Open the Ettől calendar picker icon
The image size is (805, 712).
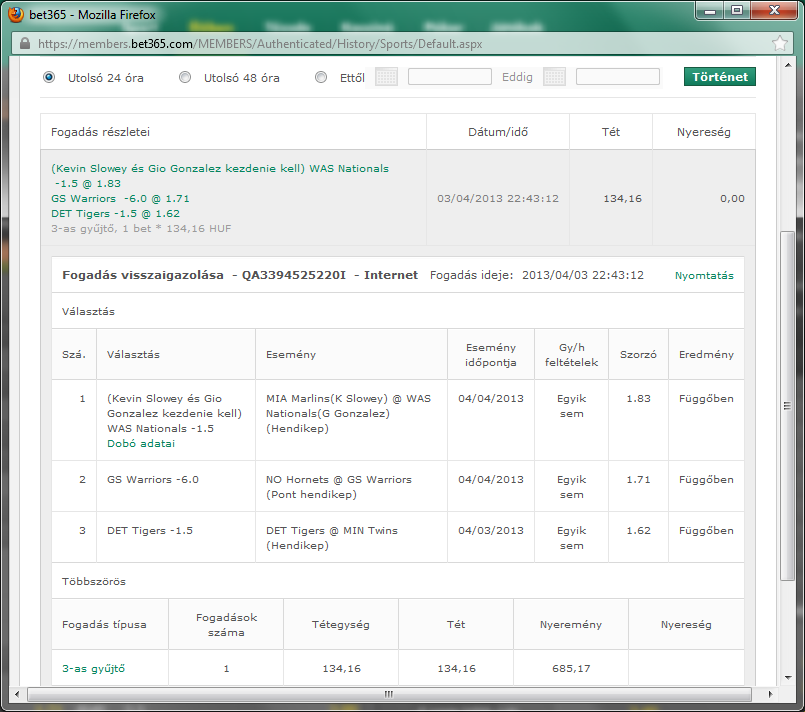387,78
